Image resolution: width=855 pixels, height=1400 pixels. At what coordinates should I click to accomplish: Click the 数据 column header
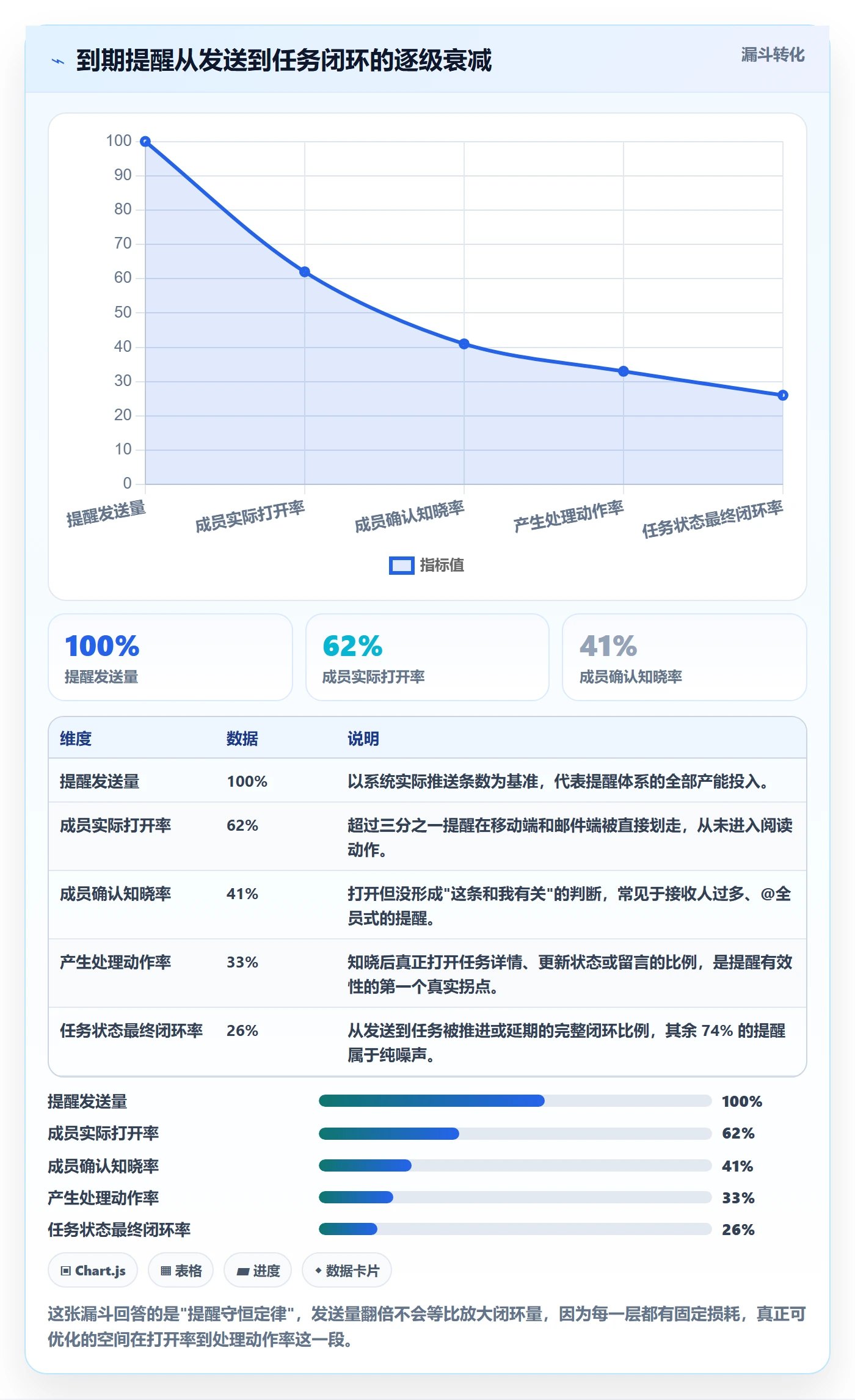242,738
